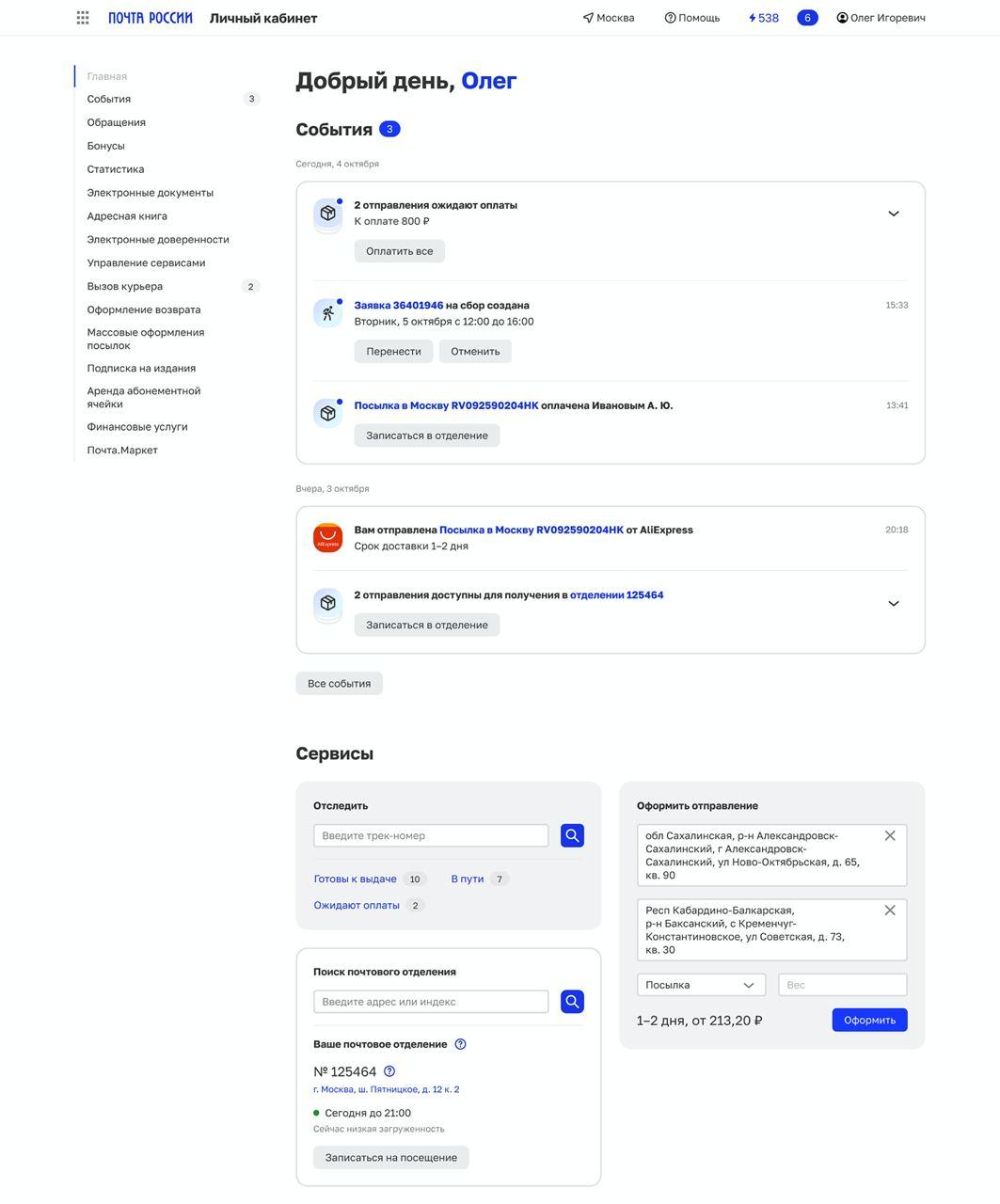
Task: Click help icon next to № 125464
Action: (x=389, y=1071)
